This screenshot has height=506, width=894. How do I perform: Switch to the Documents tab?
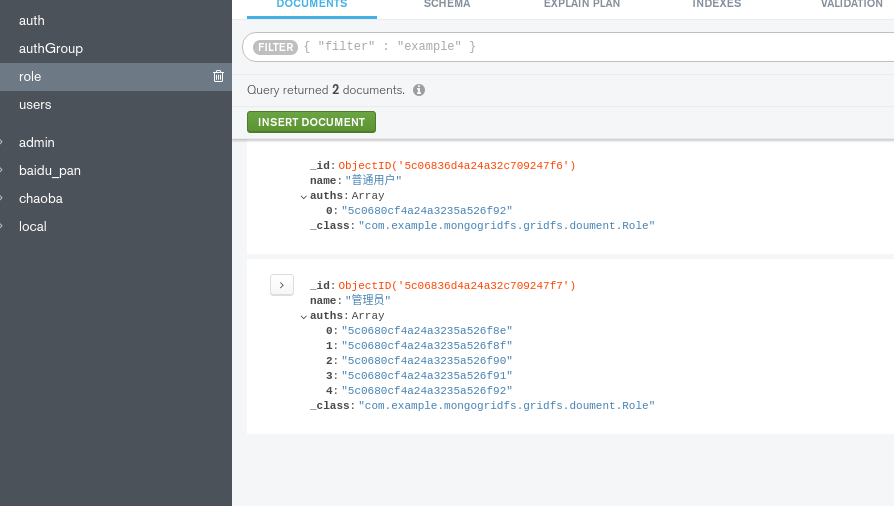tap(312, 5)
